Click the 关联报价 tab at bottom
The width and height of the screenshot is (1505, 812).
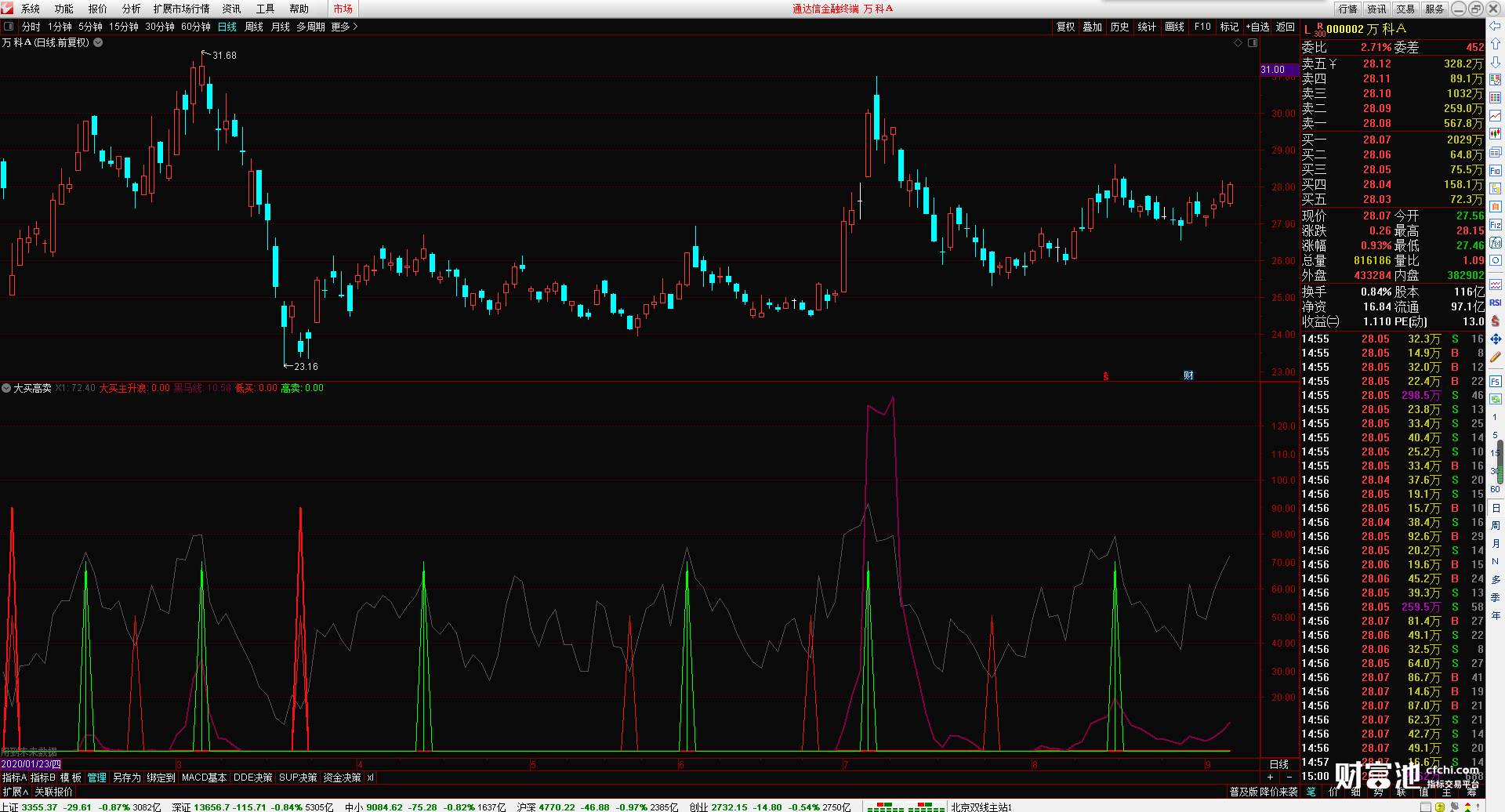(53, 792)
